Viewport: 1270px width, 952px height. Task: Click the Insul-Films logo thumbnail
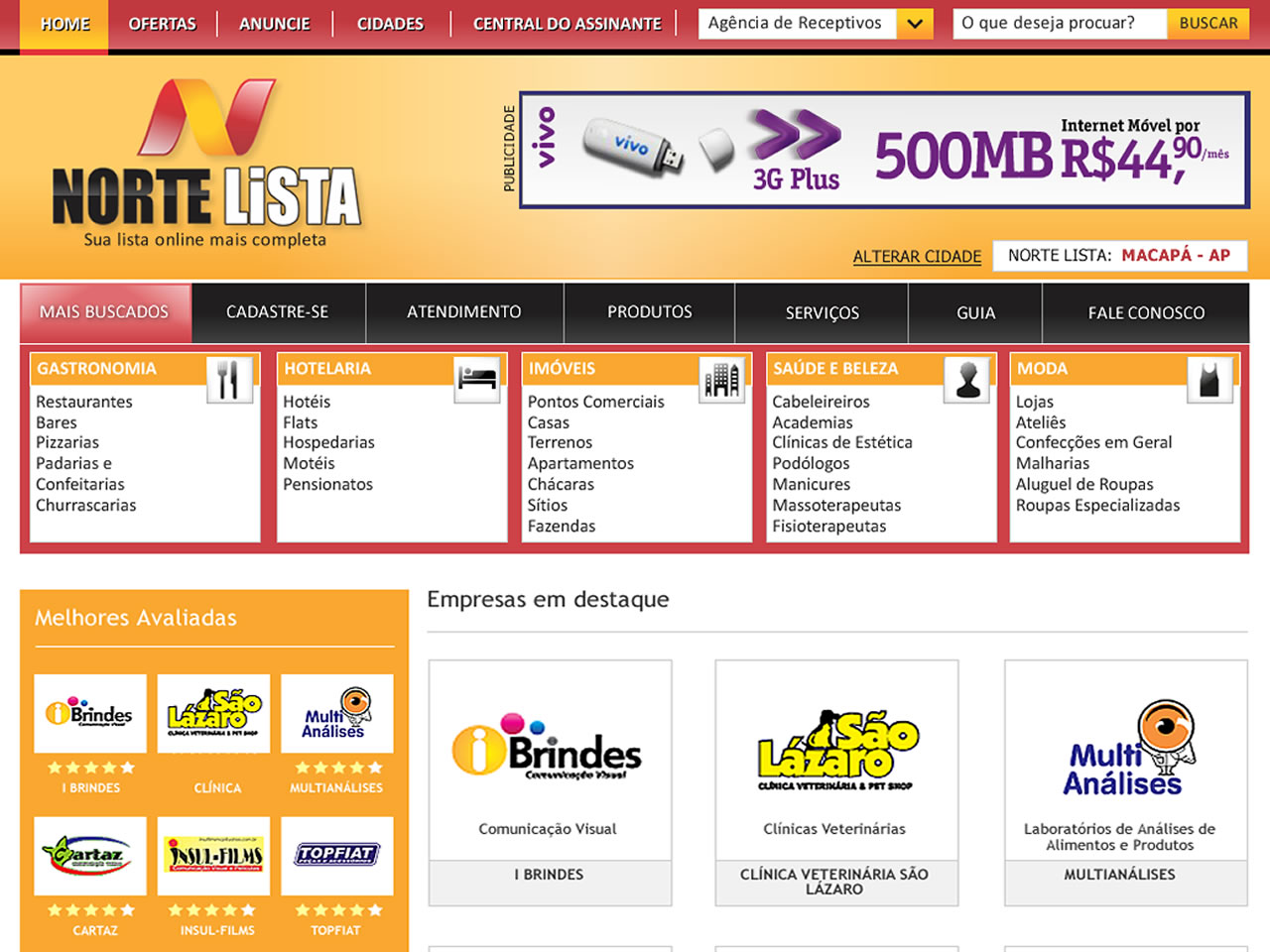(x=213, y=856)
